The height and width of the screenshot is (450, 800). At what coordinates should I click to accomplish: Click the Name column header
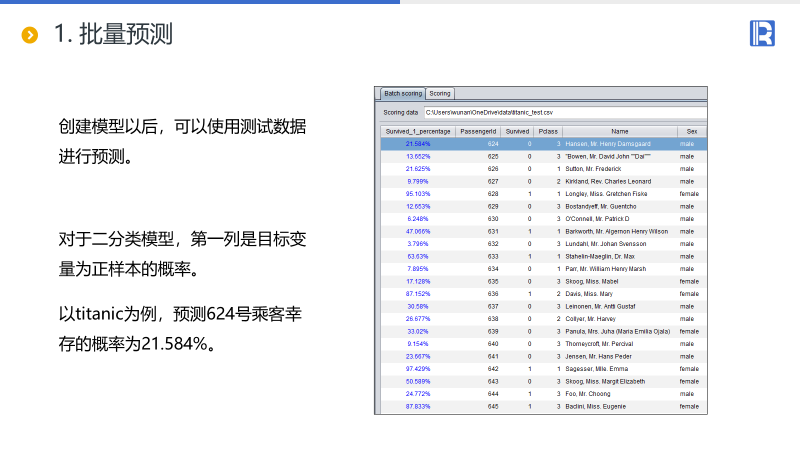(619, 131)
